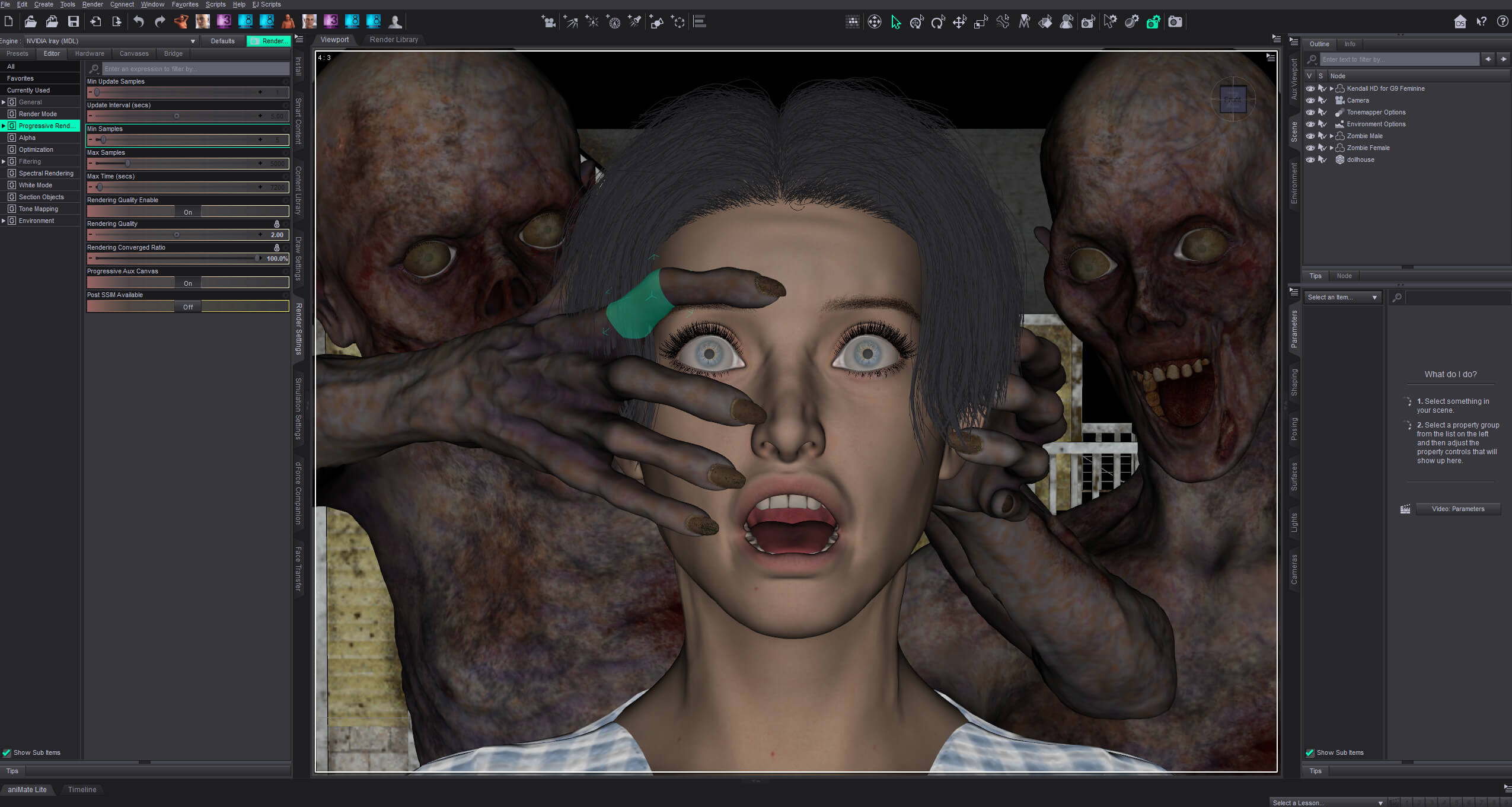The height and width of the screenshot is (807, 1512).
Task: Click the Redo arrow icon
Action: [x=160, y=22]
